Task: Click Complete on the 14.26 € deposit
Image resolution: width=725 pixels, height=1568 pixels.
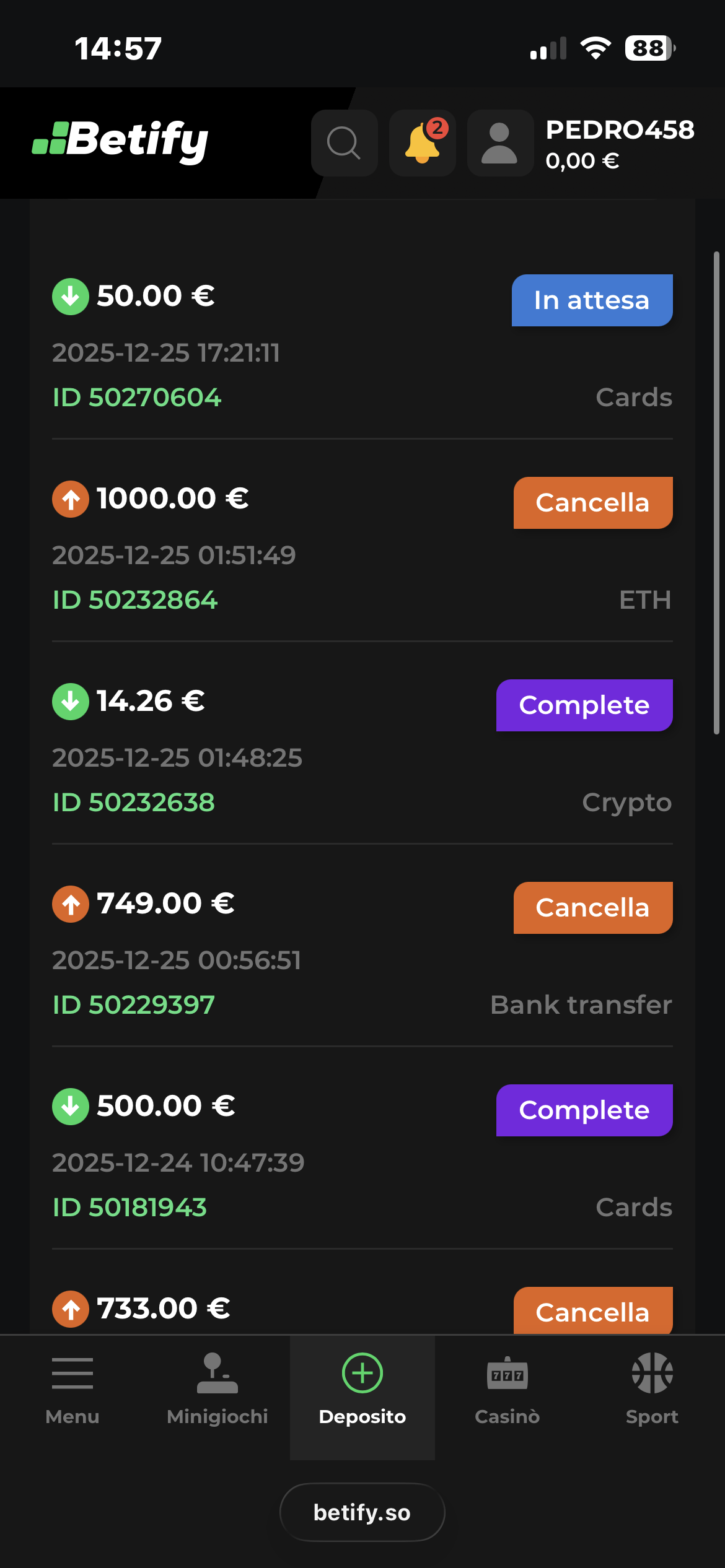Action: click(584, 705)
